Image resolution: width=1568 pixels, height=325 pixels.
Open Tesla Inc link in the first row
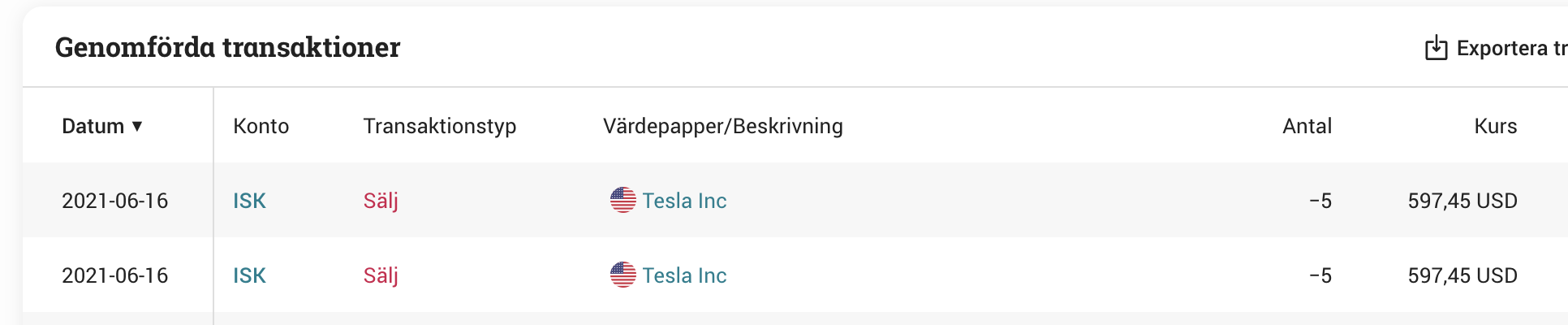click(684, 201)
